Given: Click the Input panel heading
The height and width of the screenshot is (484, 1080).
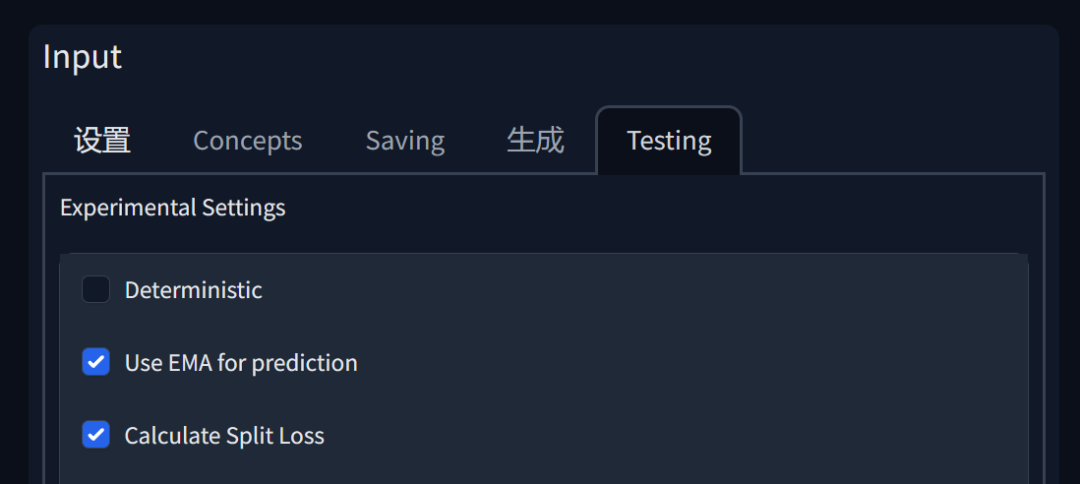Looking at the screenshot, I should click(82, 57).
